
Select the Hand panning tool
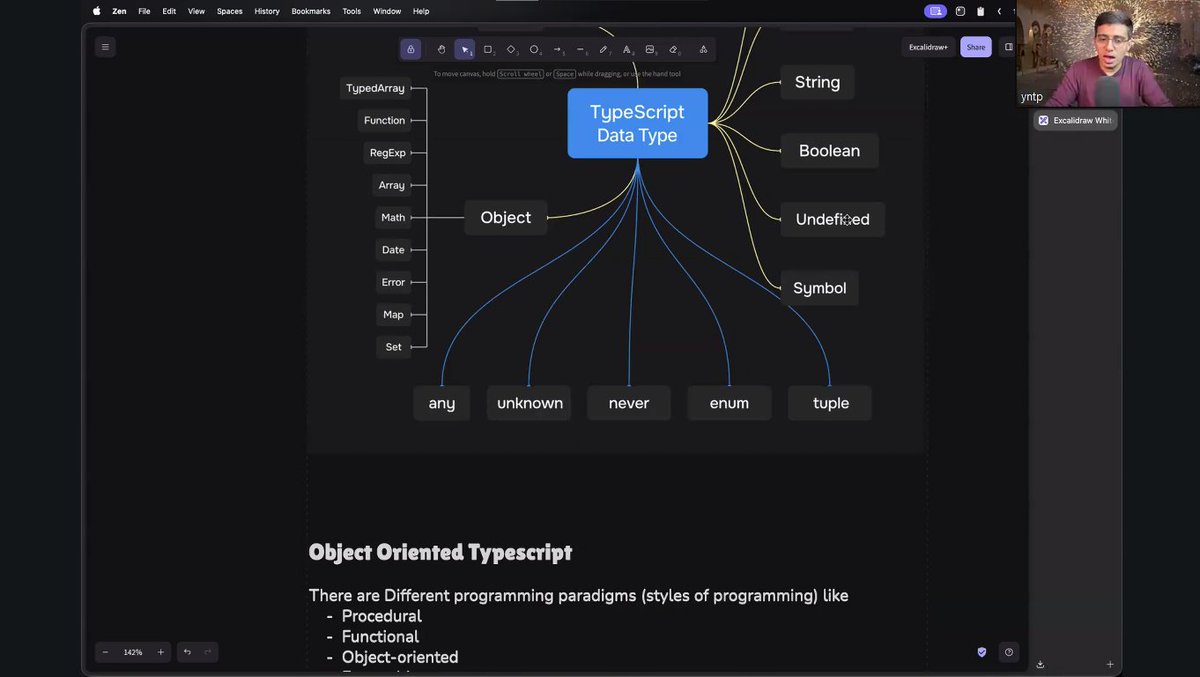(x=441, y=49)
